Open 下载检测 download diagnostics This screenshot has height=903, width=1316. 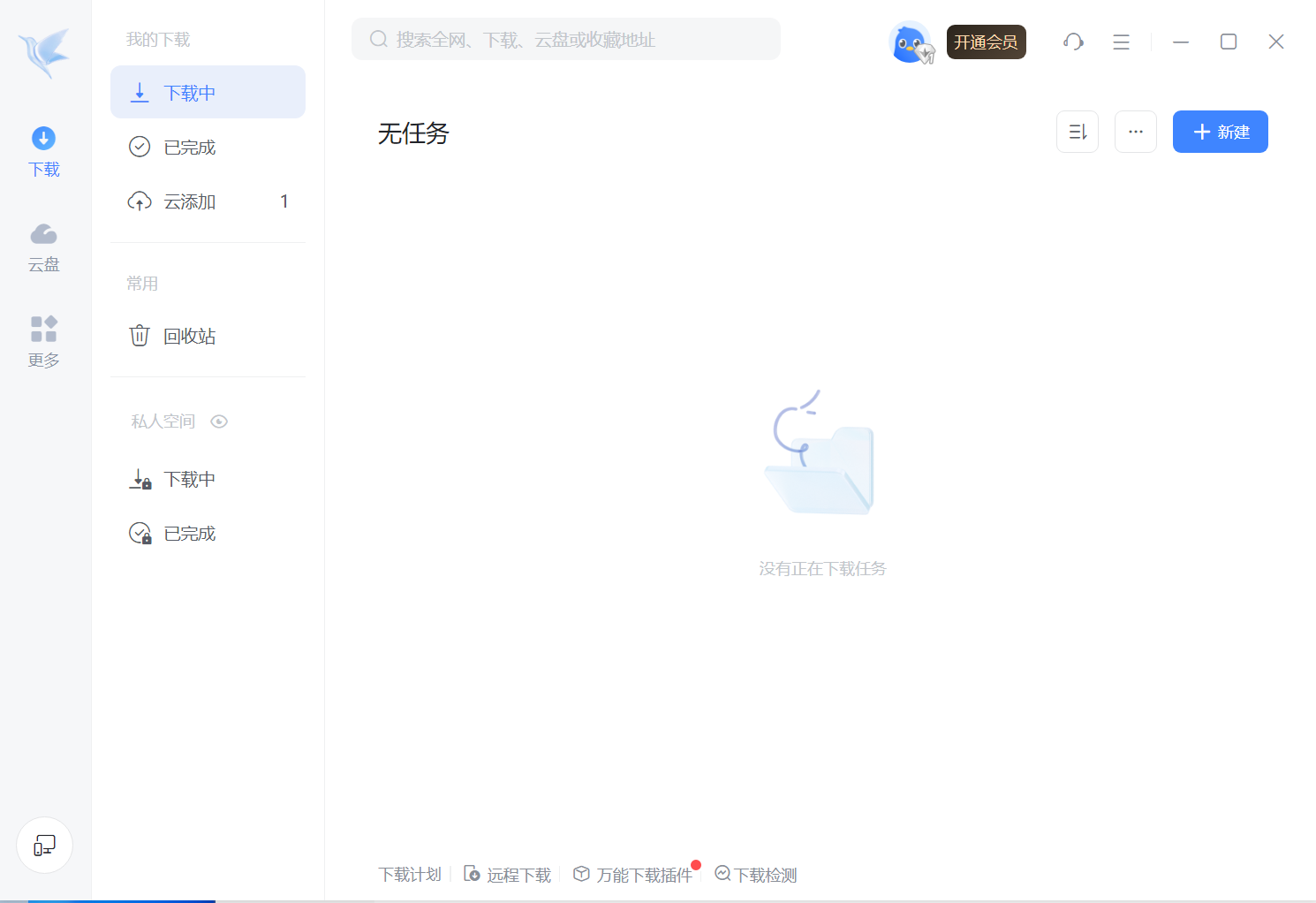point(756,875)
